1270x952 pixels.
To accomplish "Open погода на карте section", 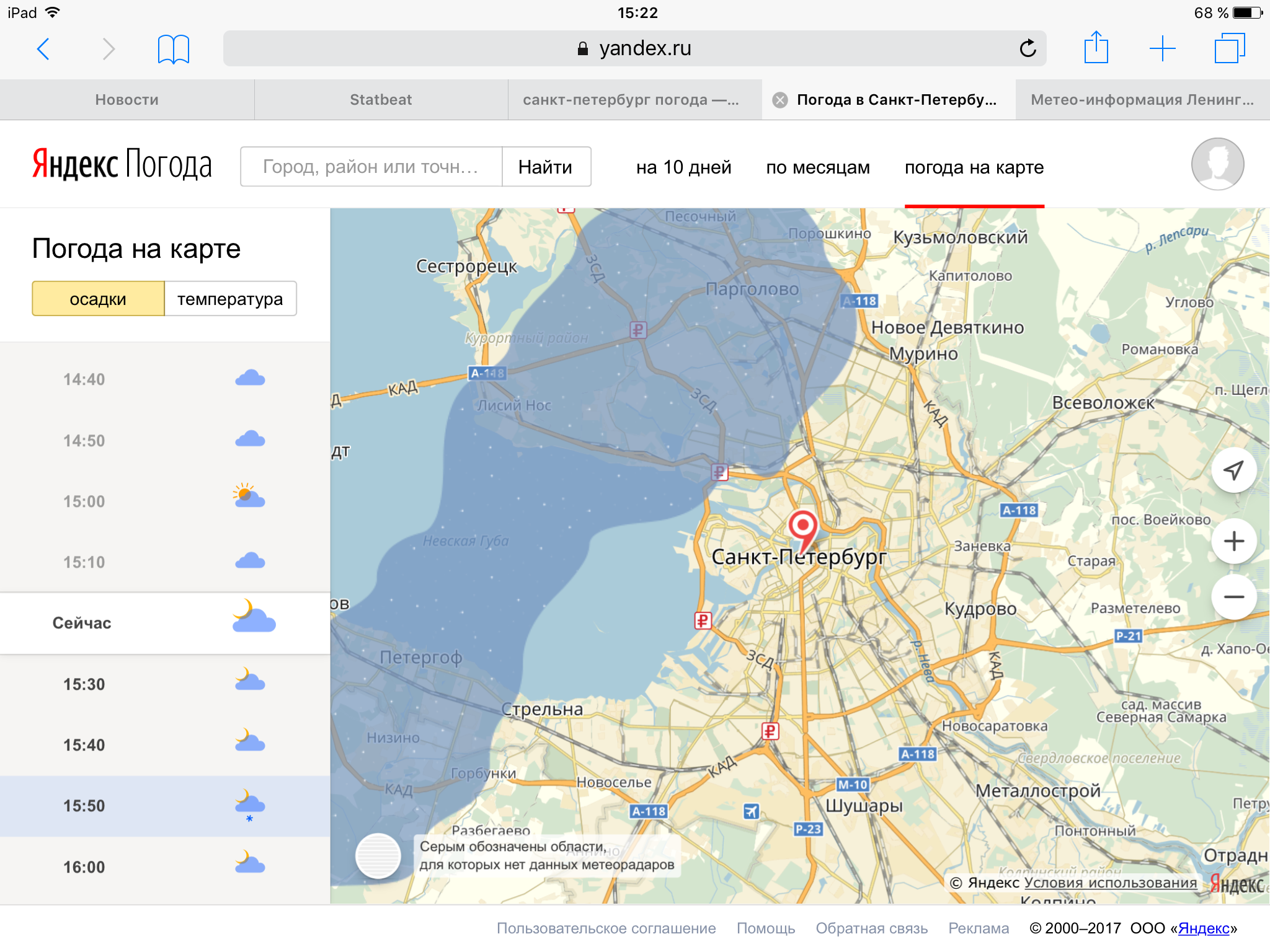I will [974, 167].
